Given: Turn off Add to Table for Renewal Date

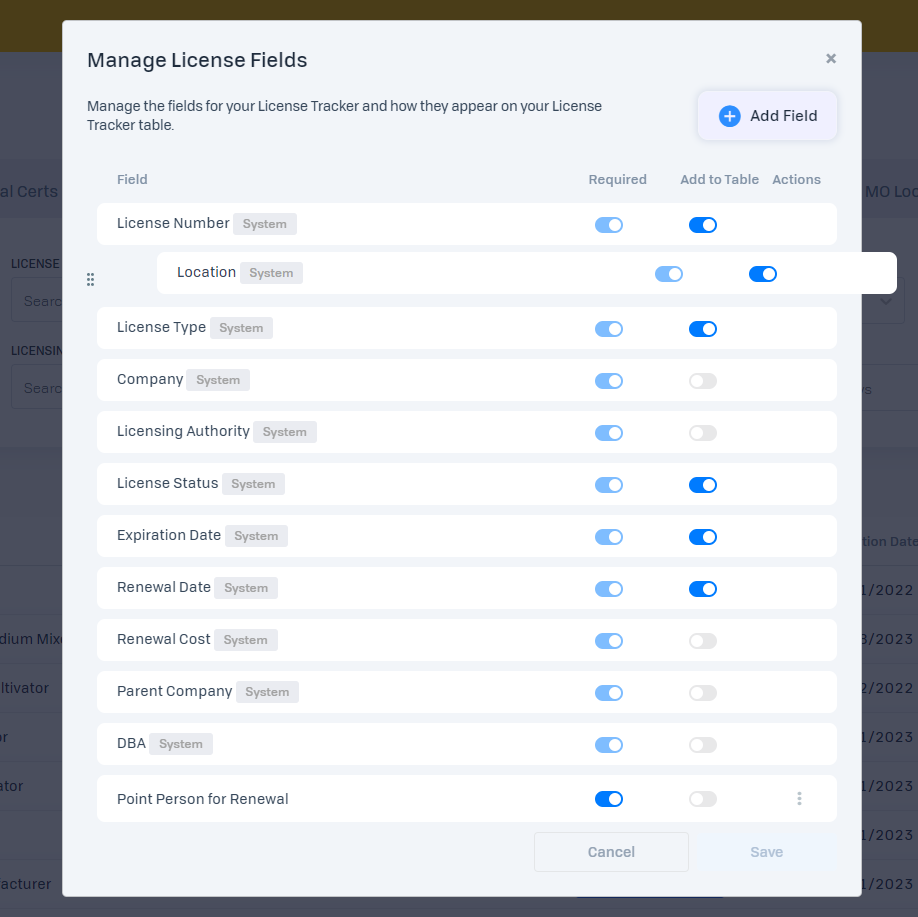Looking at the screenshot, I should tap(703, 589).
